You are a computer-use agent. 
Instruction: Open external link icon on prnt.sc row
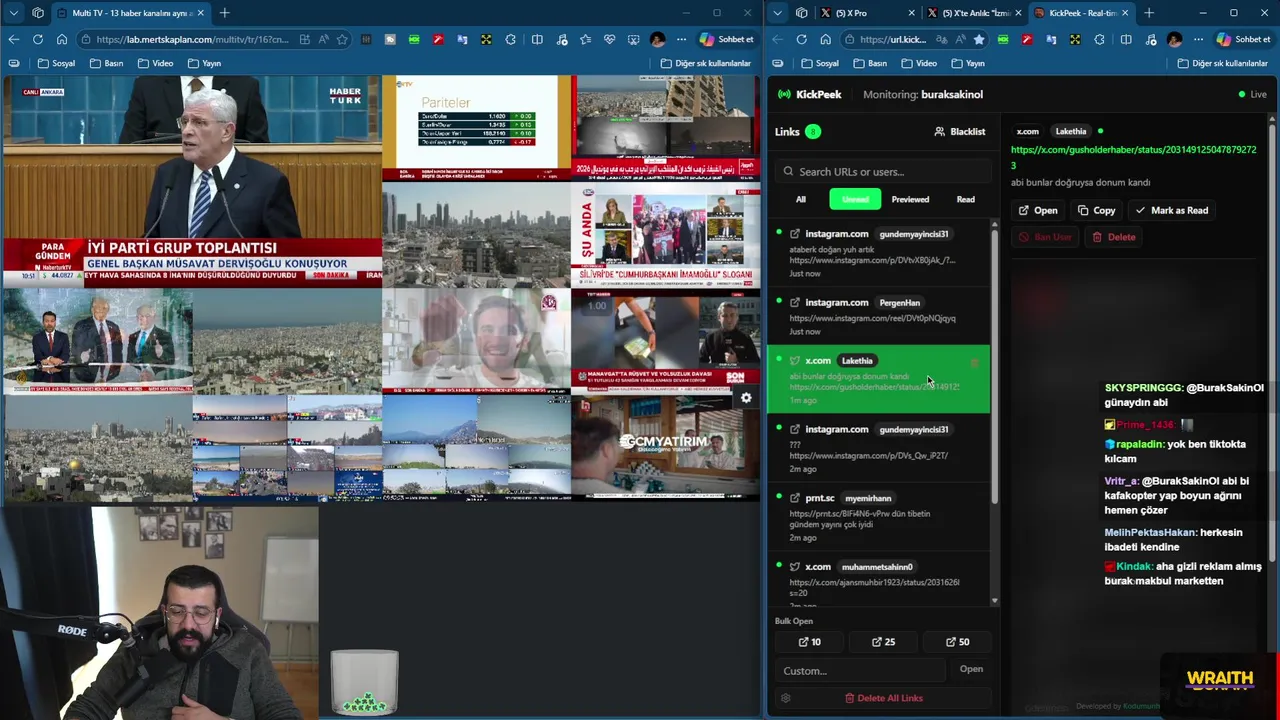click(795, 498)
